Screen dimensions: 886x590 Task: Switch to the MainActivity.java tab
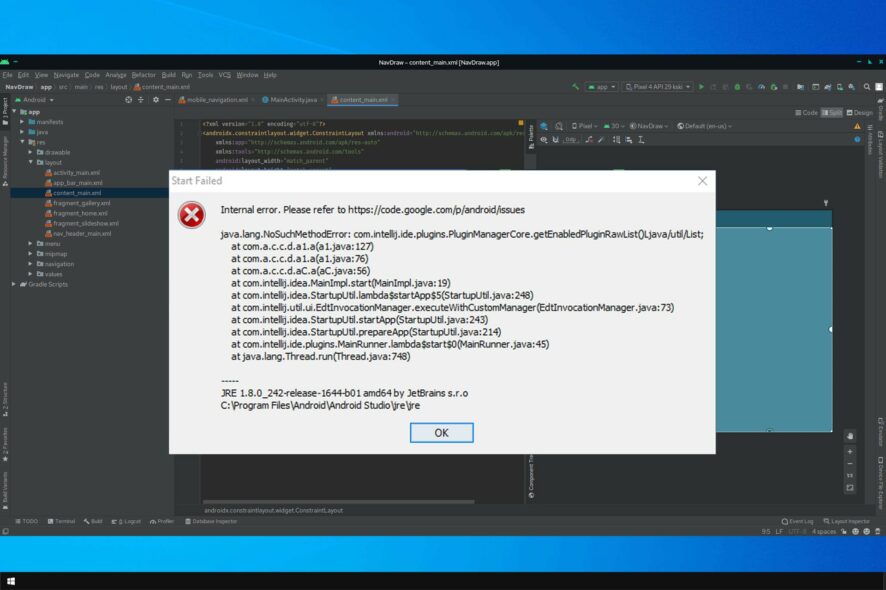pyautogui.click(x=289, y=100)
